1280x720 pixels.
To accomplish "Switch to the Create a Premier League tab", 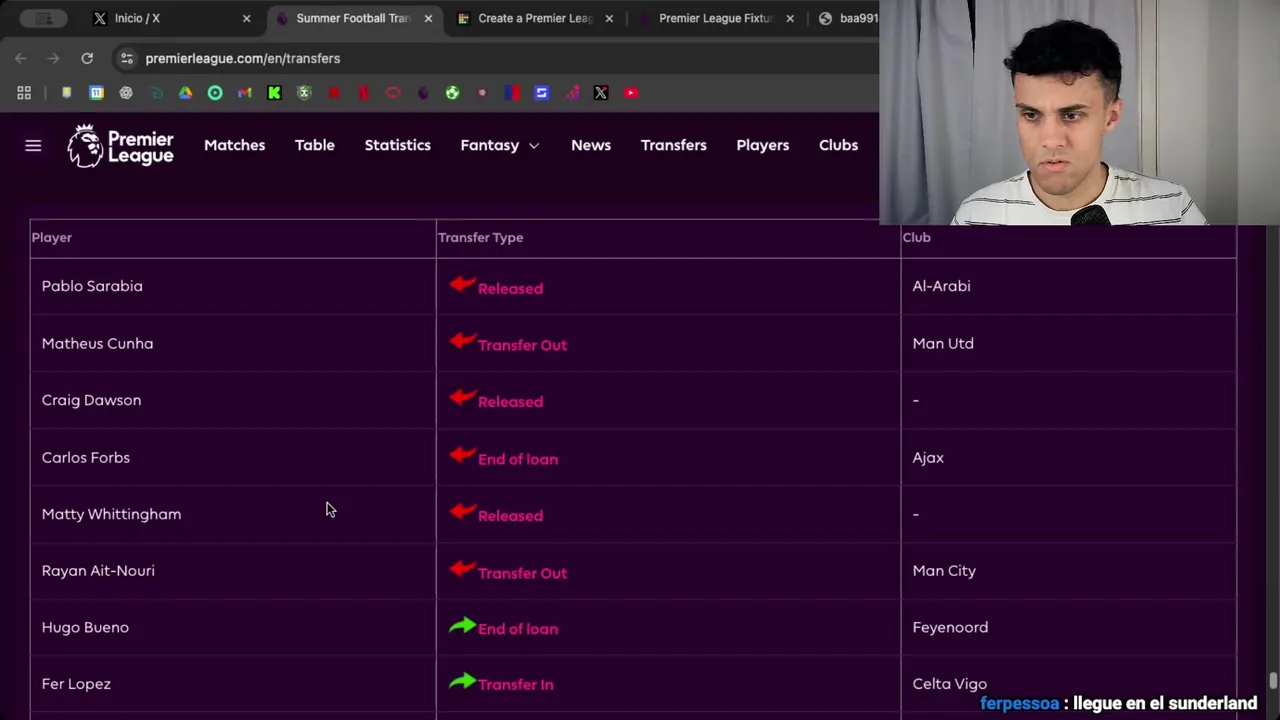I will (x=535, y=18).
